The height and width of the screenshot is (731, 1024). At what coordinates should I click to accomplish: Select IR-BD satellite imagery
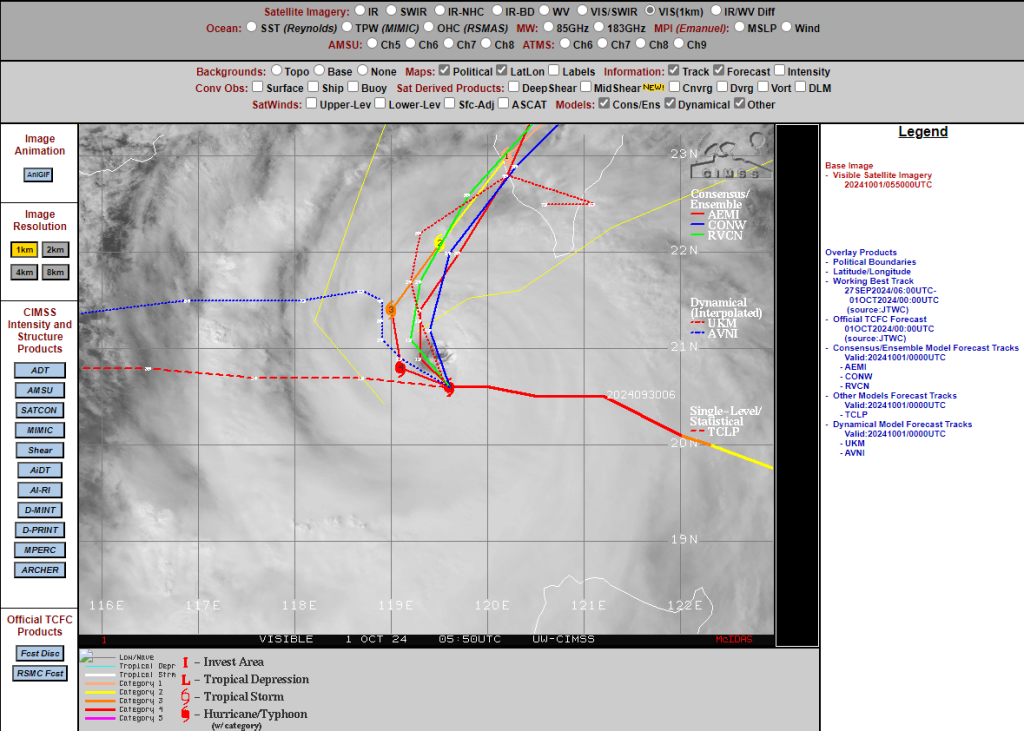(x=498, y=10)
